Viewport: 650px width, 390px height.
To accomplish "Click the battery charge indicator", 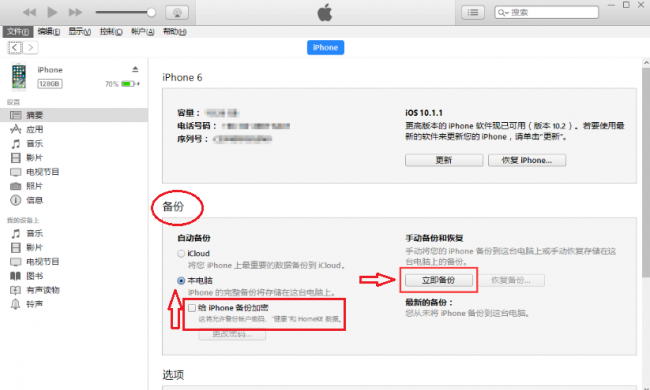I will (x=128, y=84).
